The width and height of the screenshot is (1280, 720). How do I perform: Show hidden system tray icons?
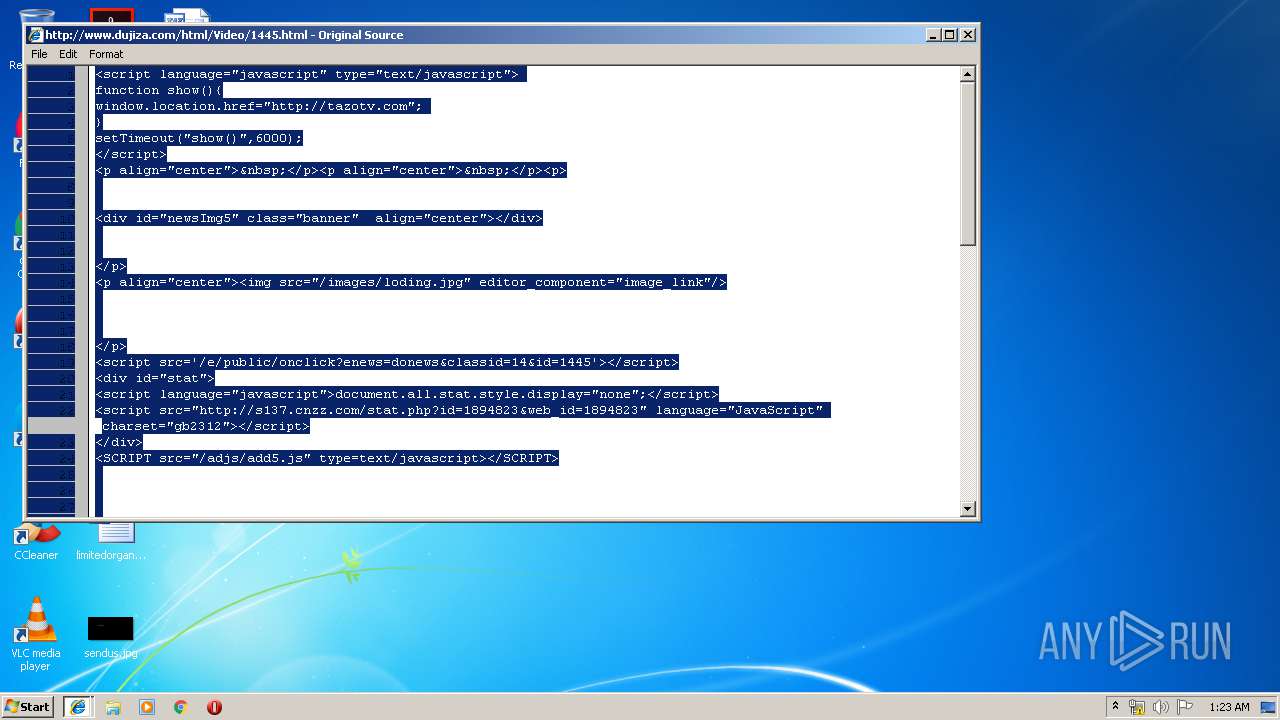point(1115,706)
